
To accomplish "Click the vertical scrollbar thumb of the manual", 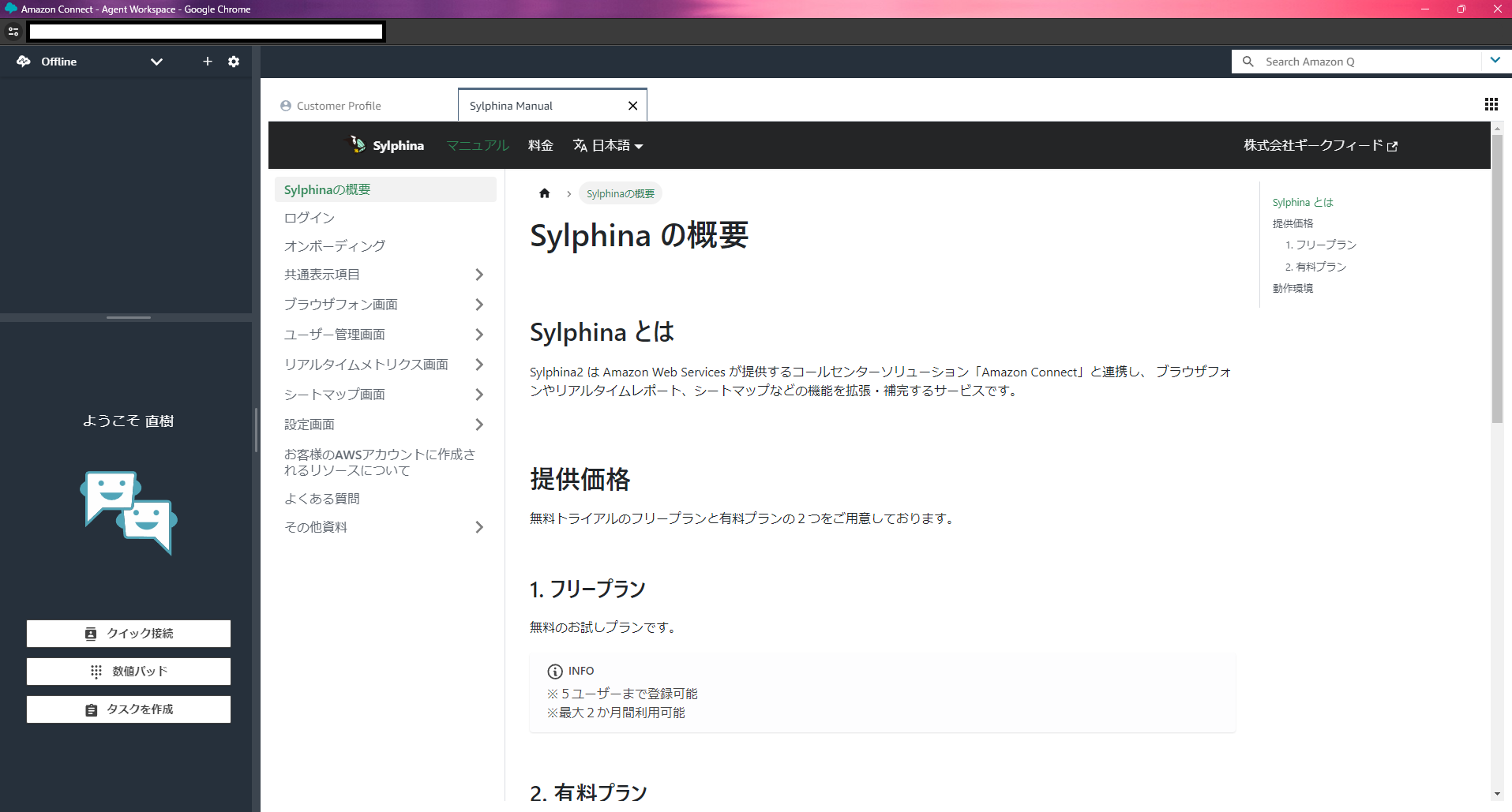I will tap(1497, 279).
